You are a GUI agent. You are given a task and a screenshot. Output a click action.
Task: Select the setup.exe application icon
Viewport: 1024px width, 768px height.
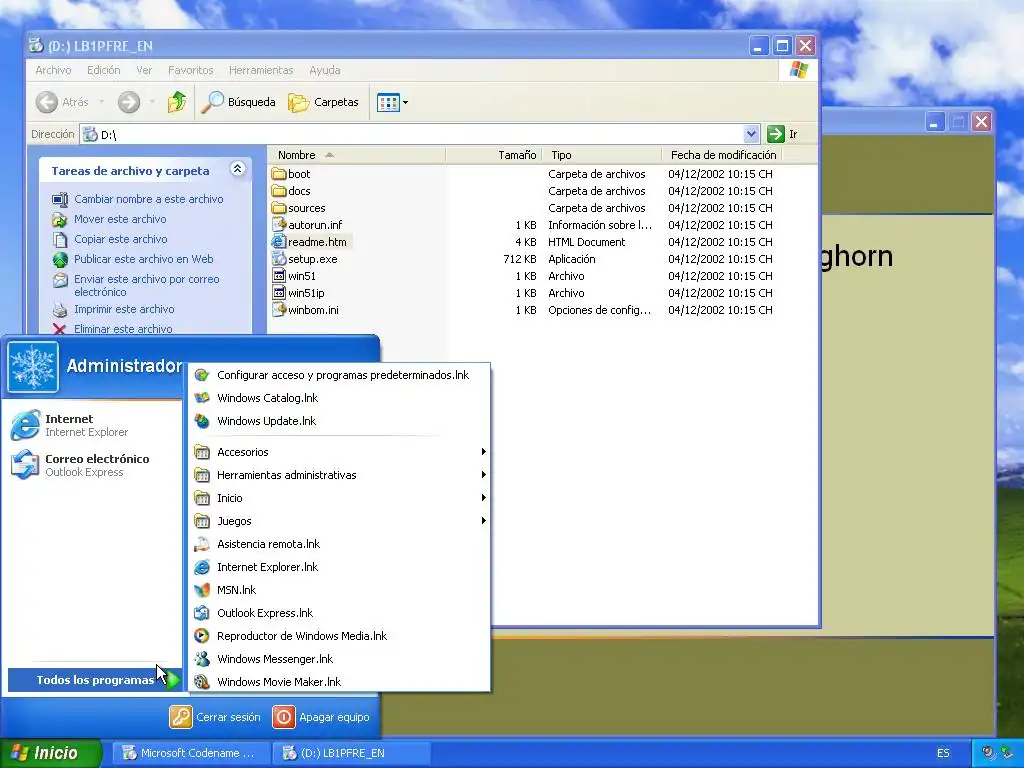[x=279, y=259]
